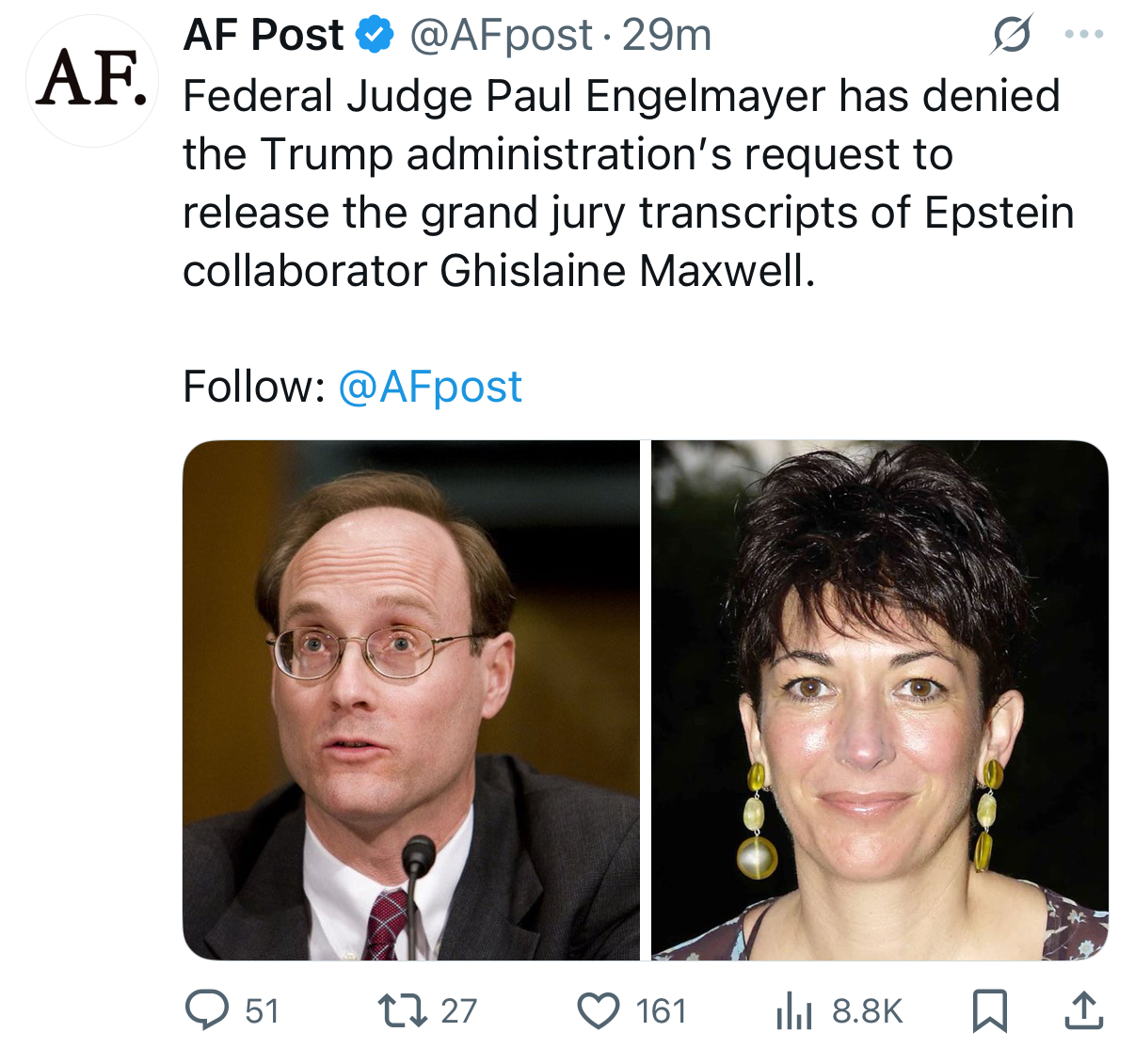Click the reply speech bubble icon
Image resolution: width=1135 pixels, height=1064 pixels.
click(207, 1010)
